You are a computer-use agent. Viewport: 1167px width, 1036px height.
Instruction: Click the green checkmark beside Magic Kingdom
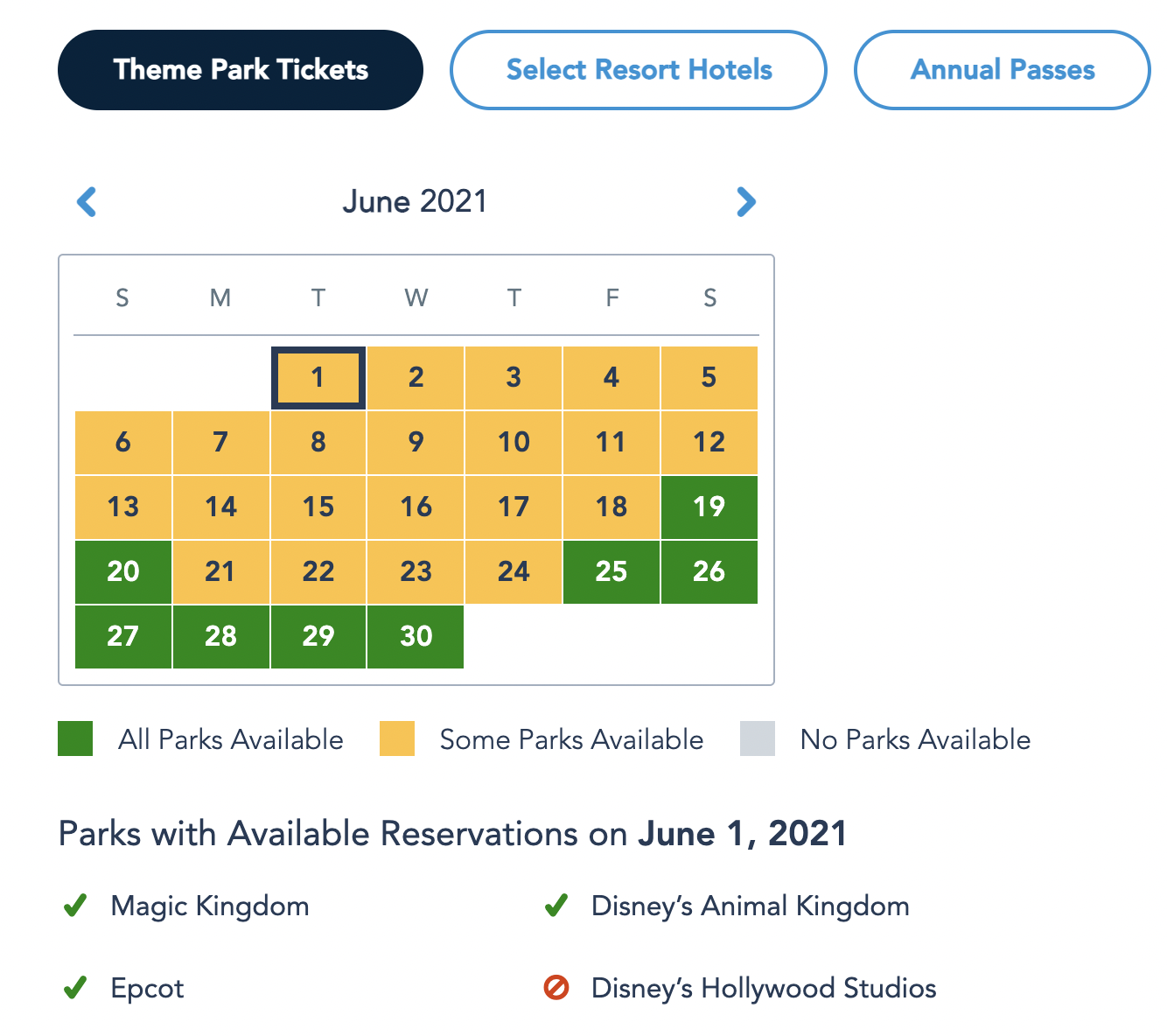(x=75, y=906)
